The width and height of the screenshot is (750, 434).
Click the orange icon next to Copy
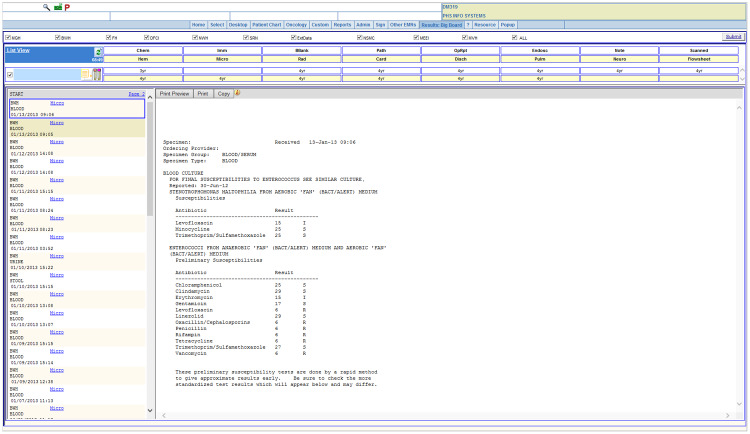[238, 93]
